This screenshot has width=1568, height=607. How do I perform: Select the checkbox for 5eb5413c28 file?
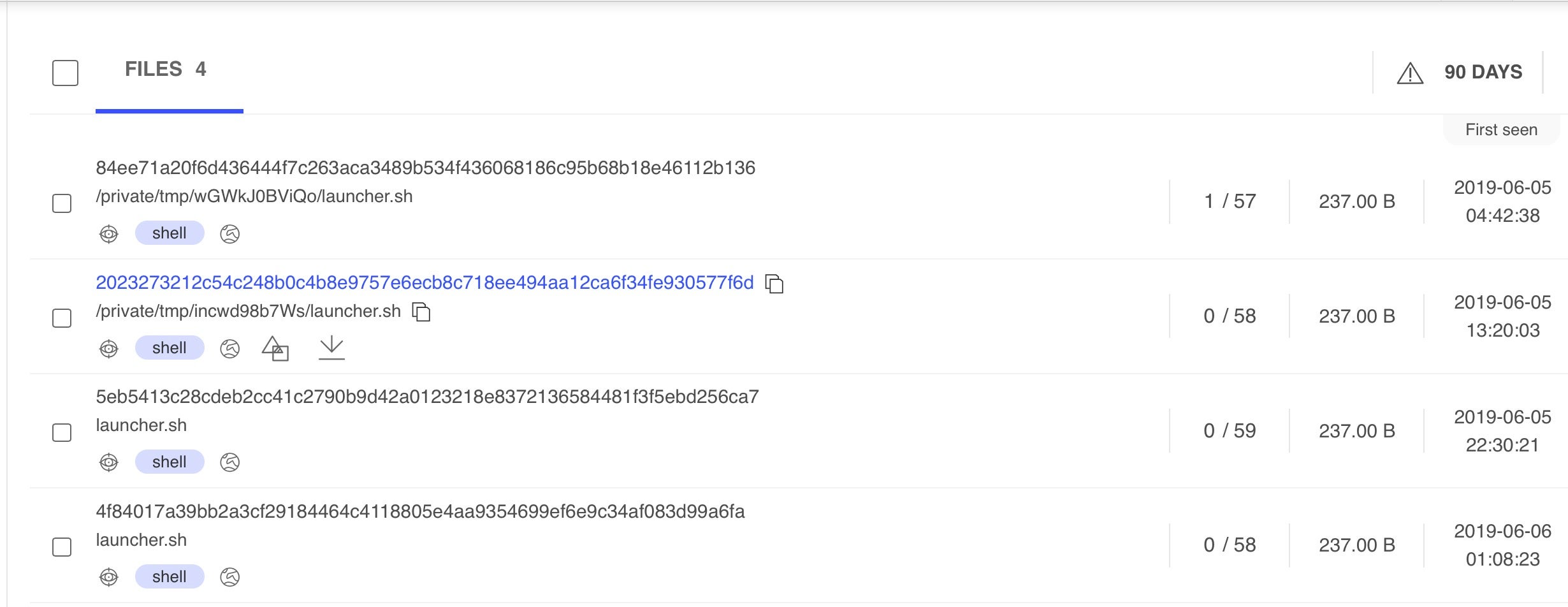[62, 432]
